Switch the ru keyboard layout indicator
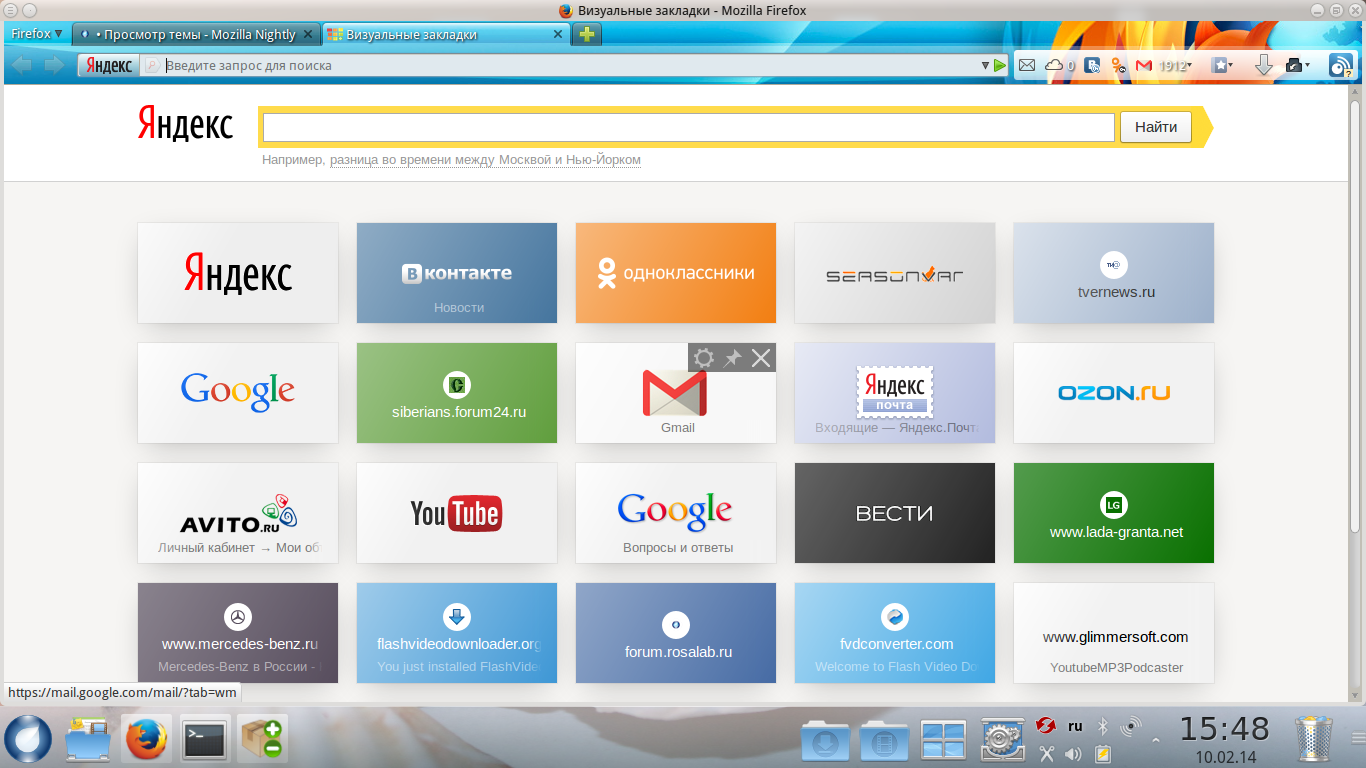 (1075, 726)
